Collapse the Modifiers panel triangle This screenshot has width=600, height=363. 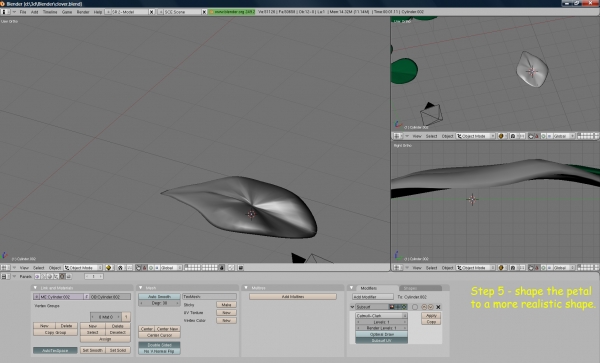(x=351, y=288)
